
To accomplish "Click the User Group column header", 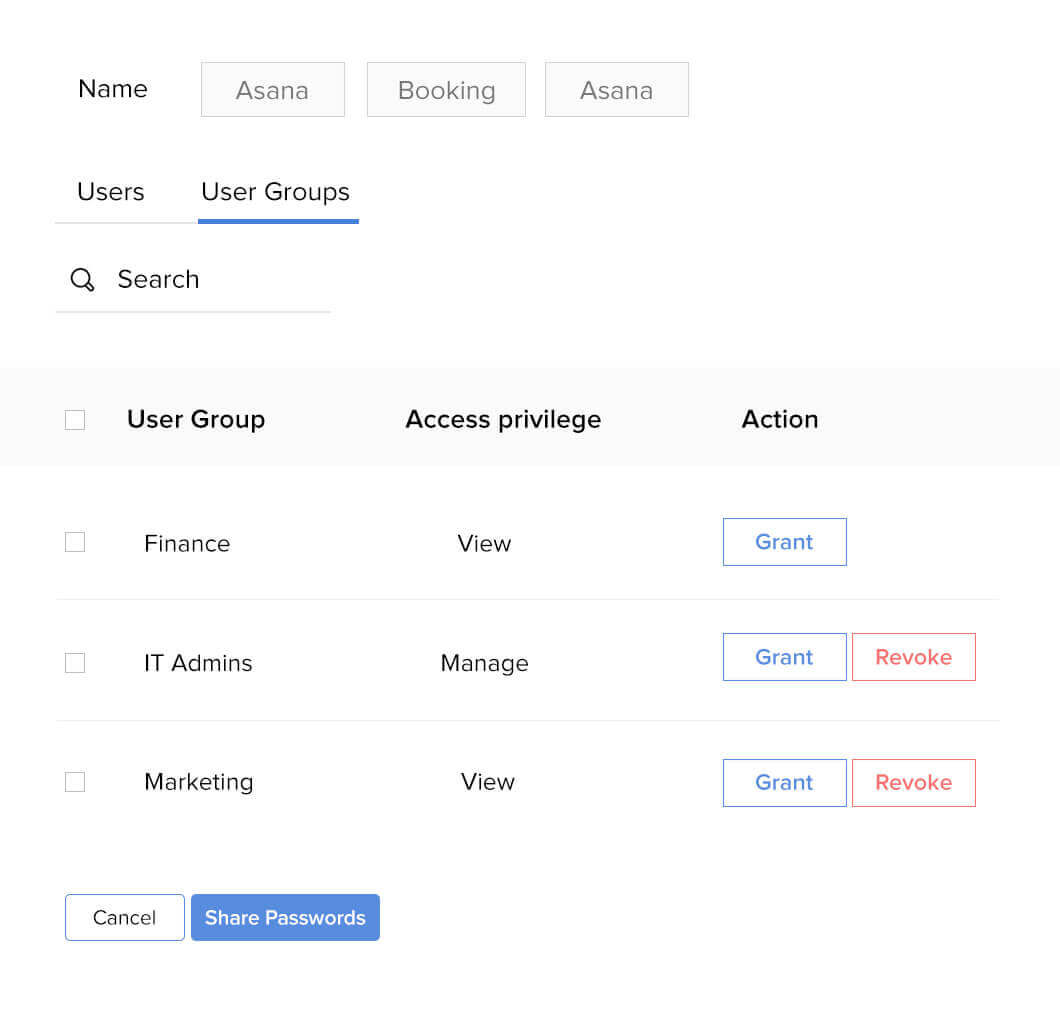I will pos(196,419).
